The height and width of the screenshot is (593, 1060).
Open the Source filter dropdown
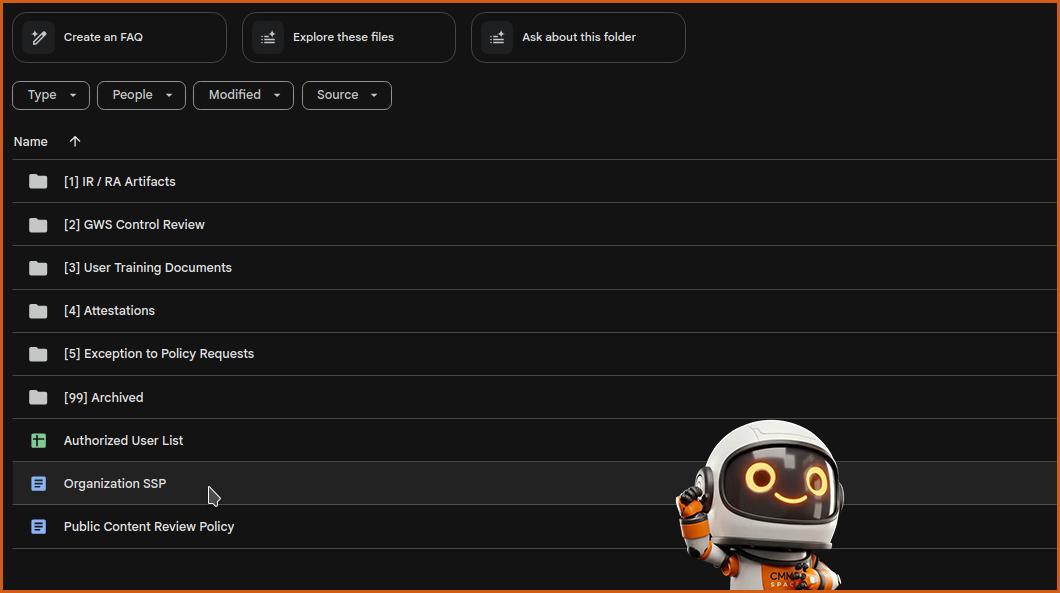(x=347, y=95)
